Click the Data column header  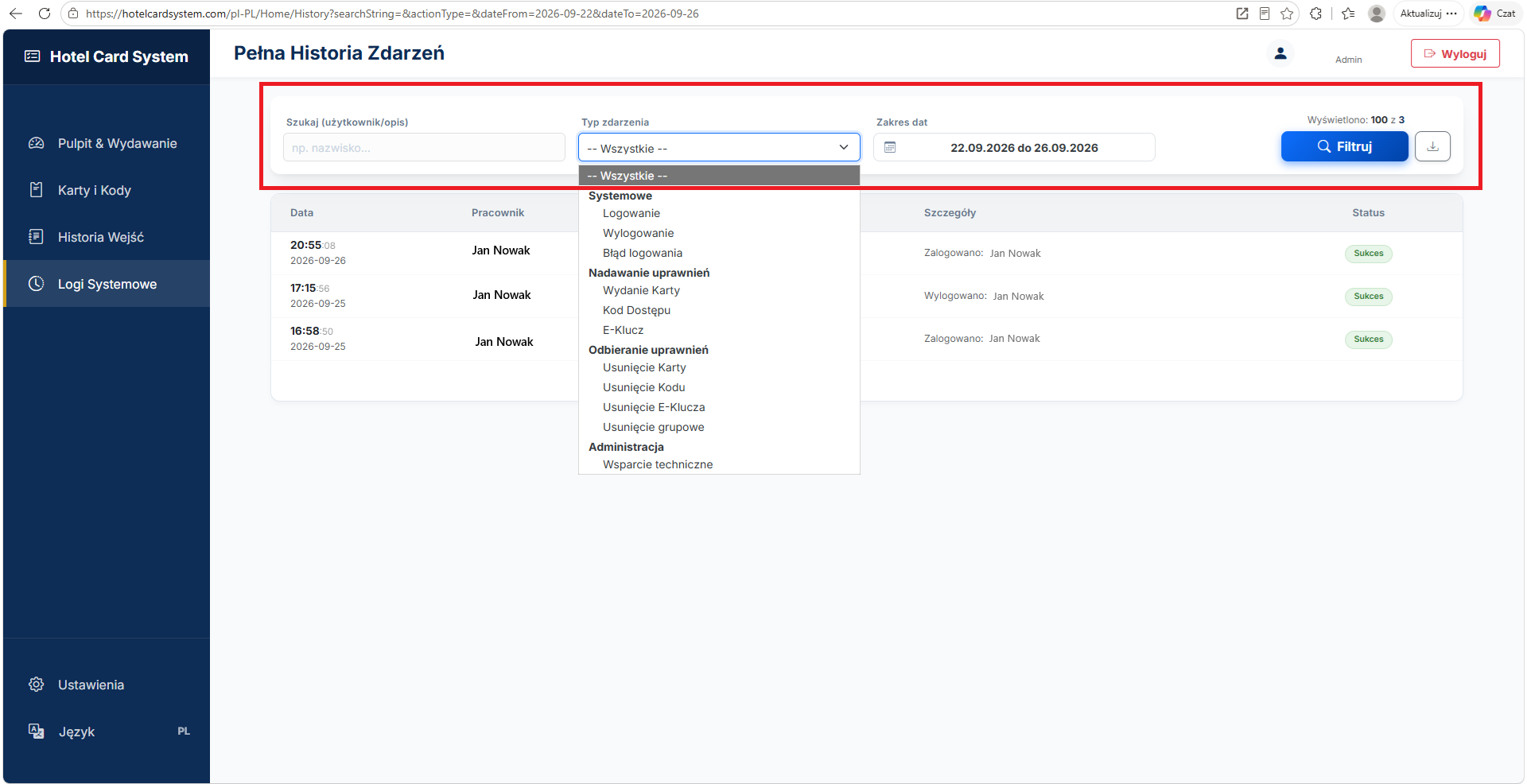tap(301, 213)
